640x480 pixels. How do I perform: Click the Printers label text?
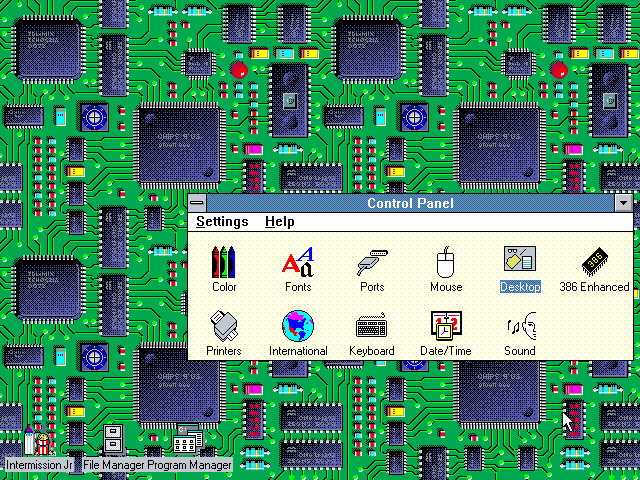coord(224,351)
